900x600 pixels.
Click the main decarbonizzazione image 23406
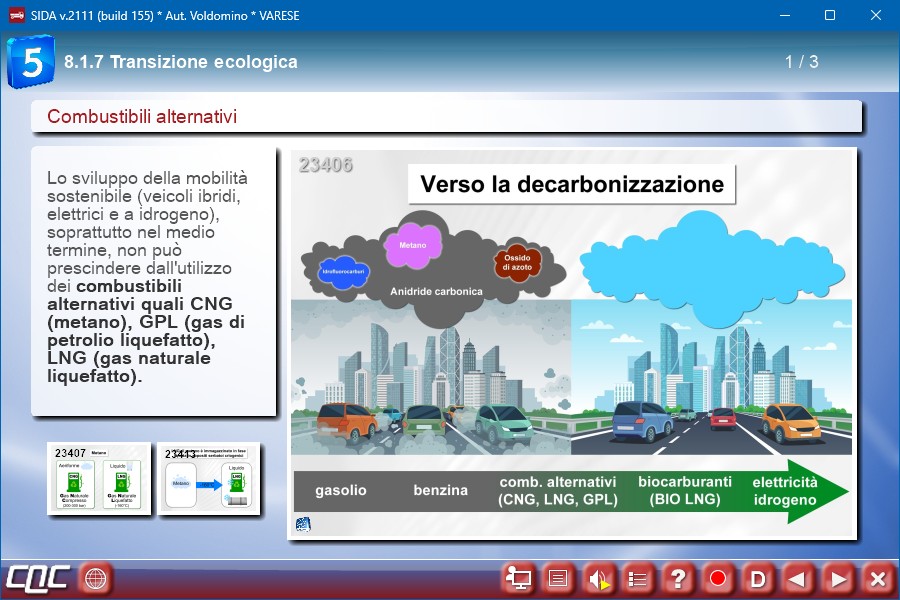571,344
